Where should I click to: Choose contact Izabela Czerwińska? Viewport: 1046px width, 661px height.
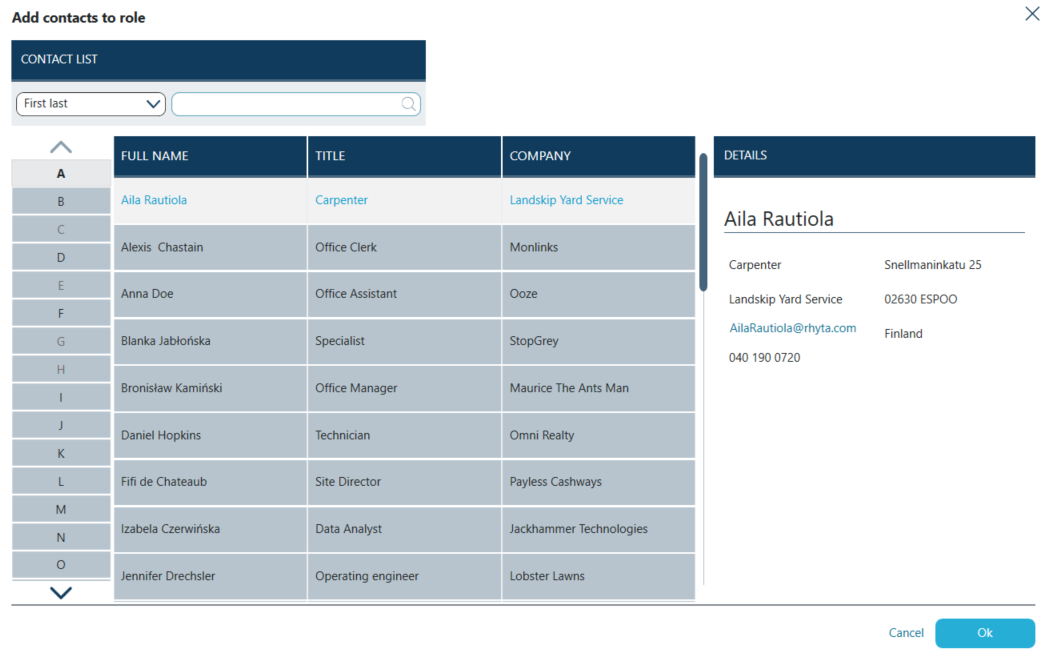[170, 529]
